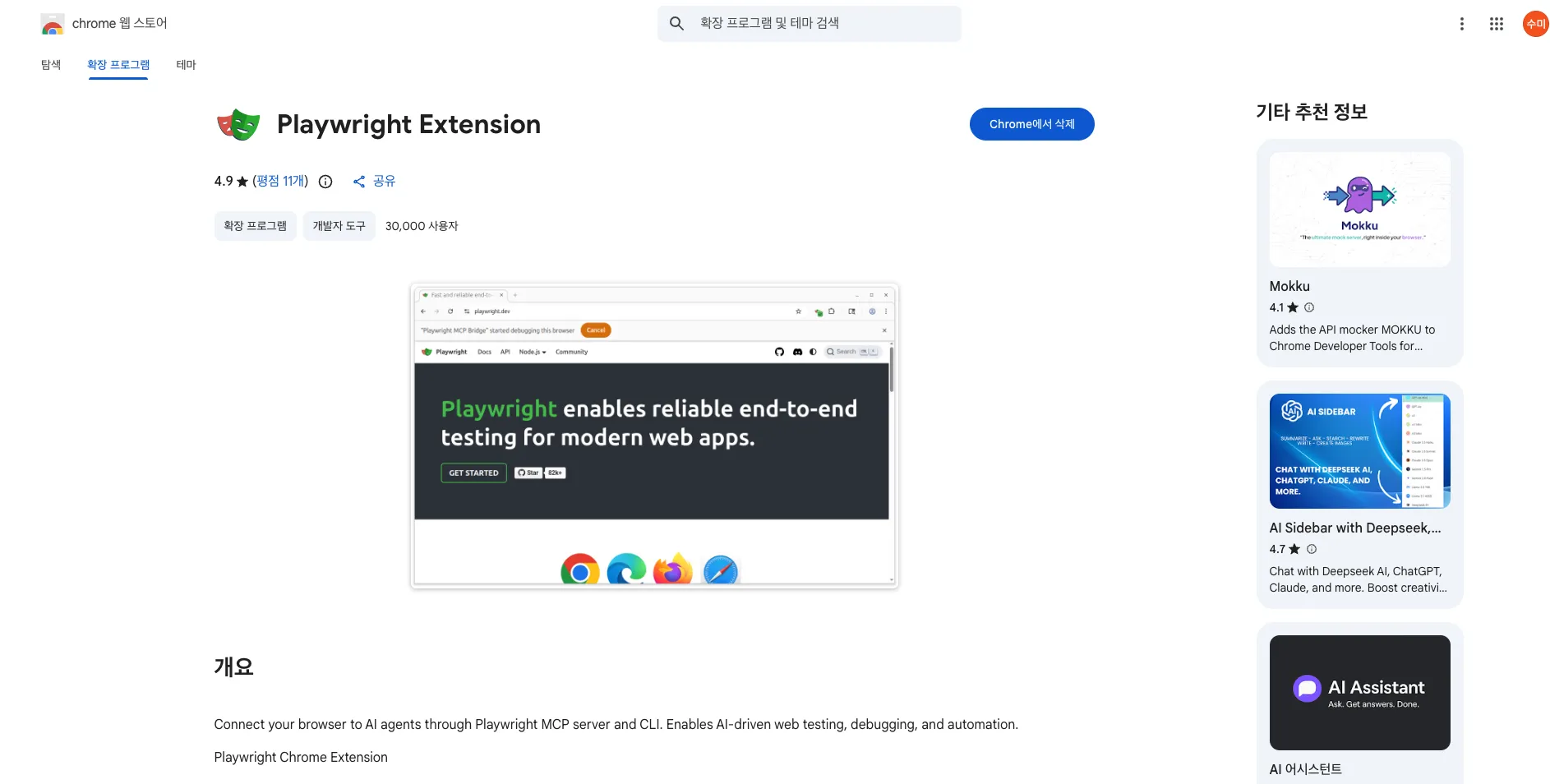Switch to the 테마 tab
1550x784 pixels.
(187, 65)
